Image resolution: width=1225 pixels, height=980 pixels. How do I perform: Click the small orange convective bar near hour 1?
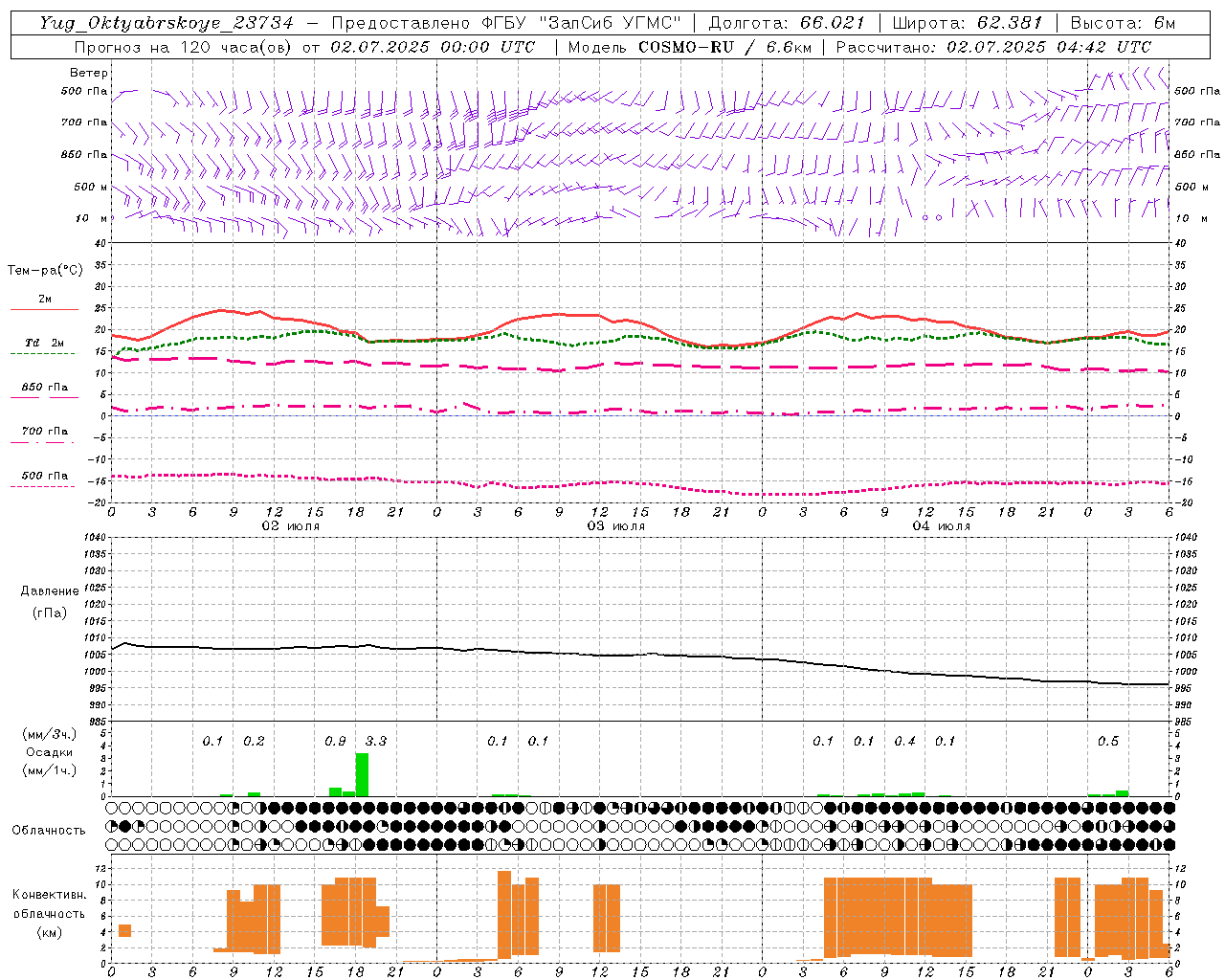pyautogui.click(x=124, y=930)
